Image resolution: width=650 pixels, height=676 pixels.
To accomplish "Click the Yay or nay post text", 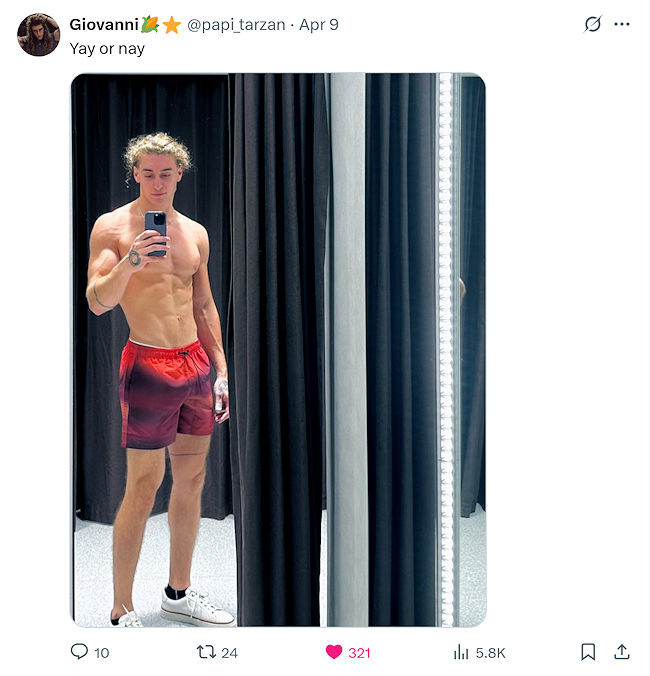I will pyautogui.click(x=107, y=49).
